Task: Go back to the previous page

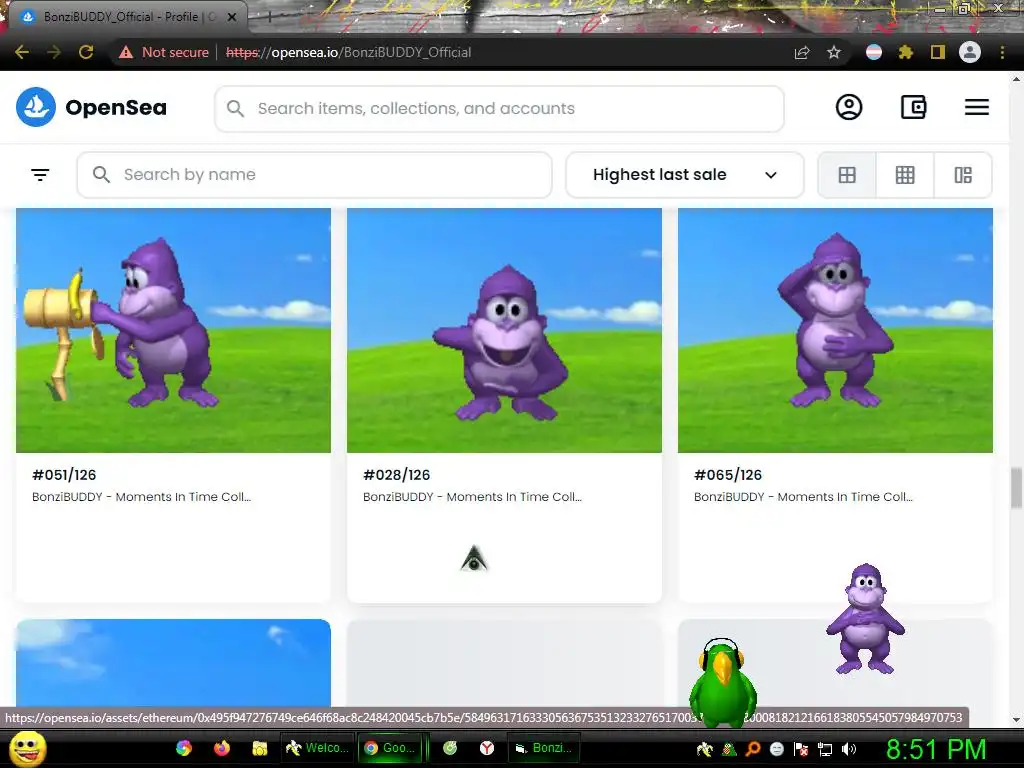Action: (22, 52)
